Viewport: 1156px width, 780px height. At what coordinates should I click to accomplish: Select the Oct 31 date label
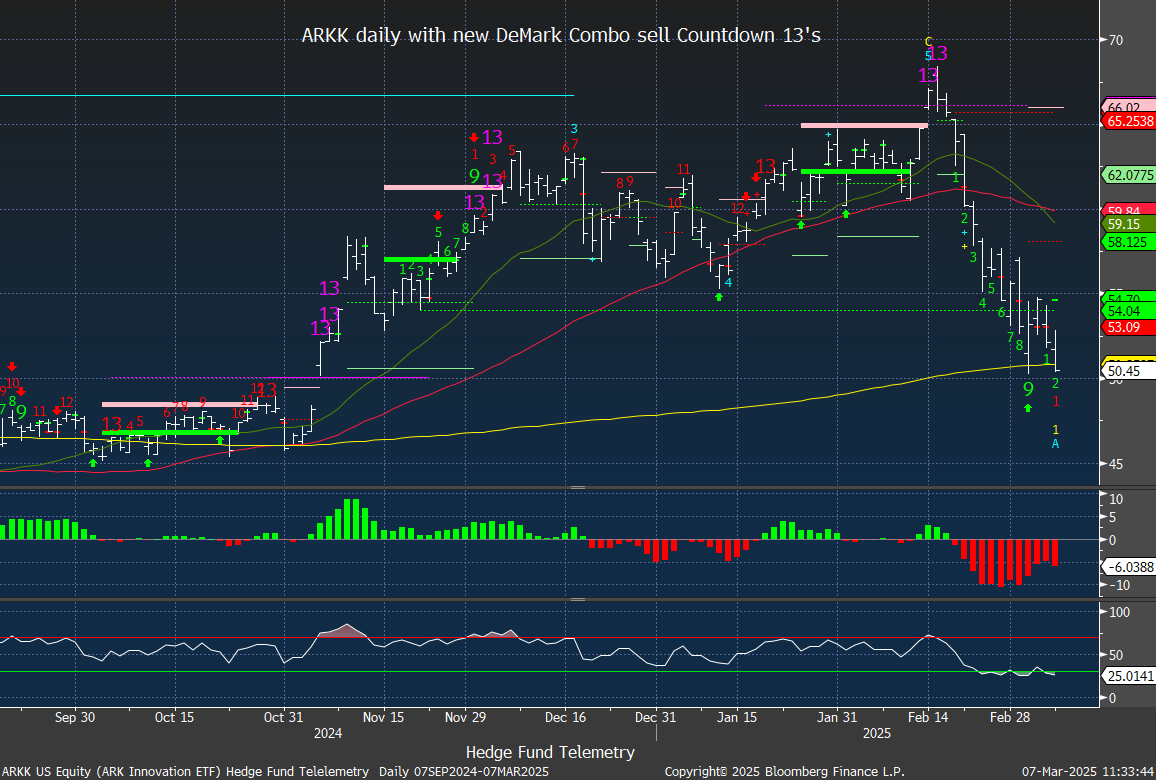click(283, 717)
